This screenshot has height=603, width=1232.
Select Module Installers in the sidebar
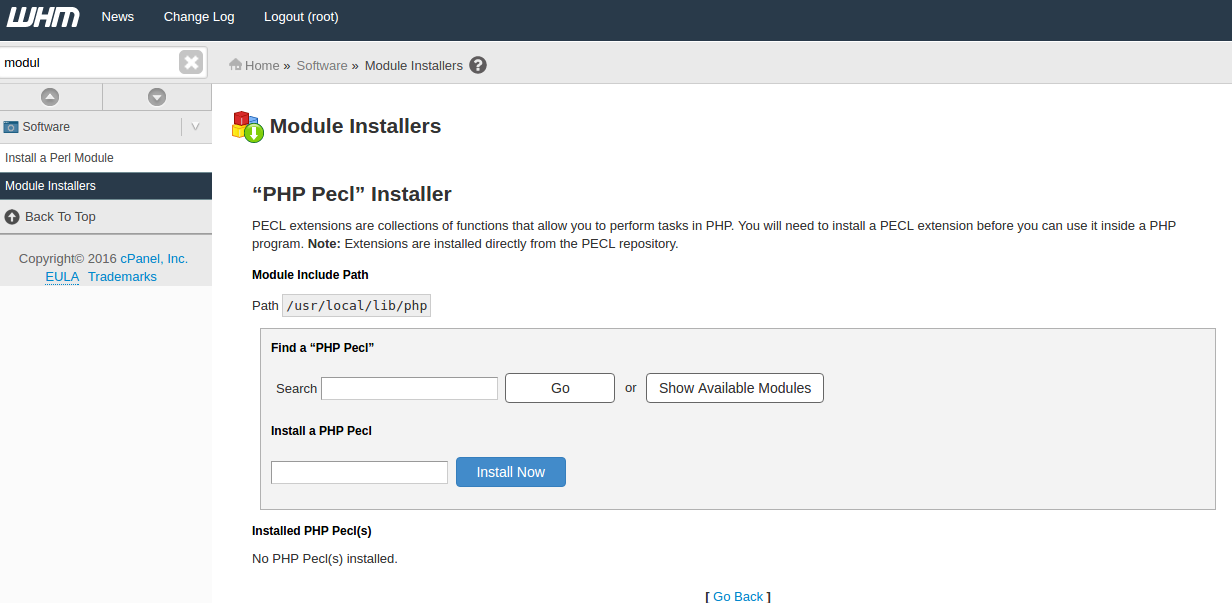[50, 185]
